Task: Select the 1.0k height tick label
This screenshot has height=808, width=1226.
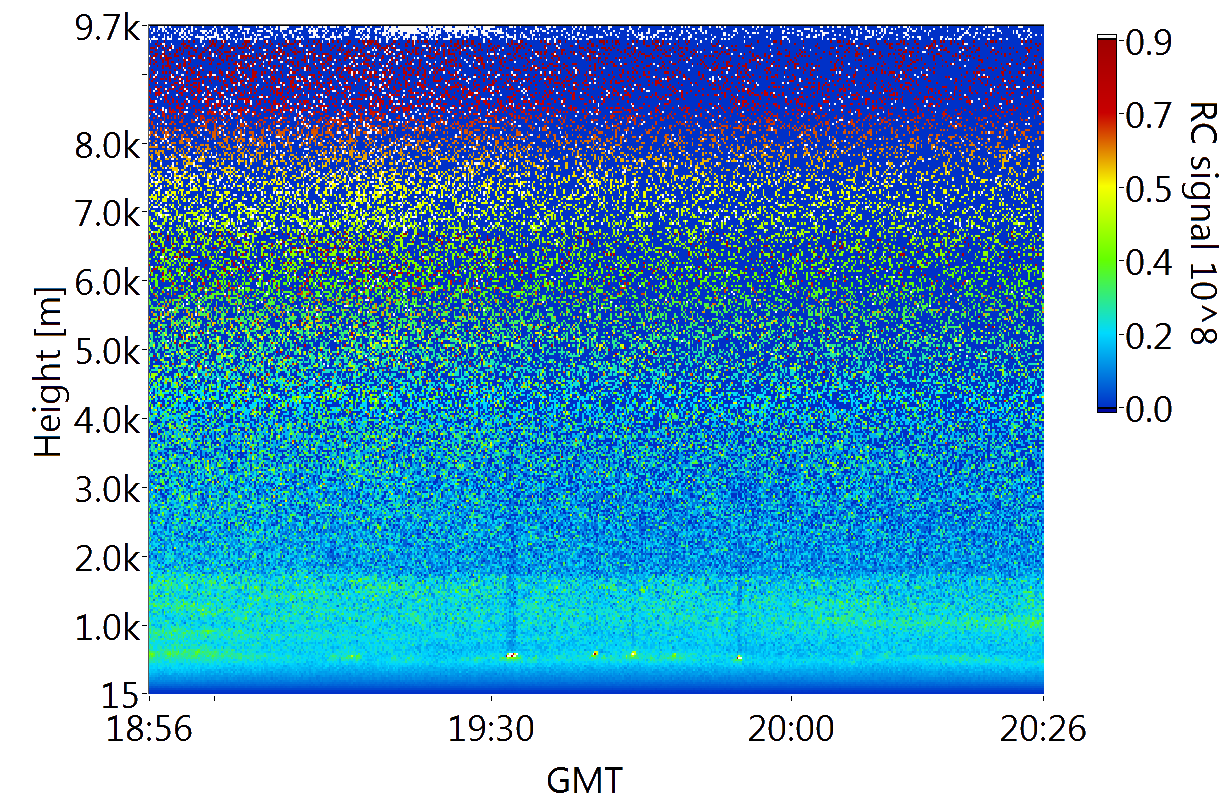Action: [x=108, y=626]
